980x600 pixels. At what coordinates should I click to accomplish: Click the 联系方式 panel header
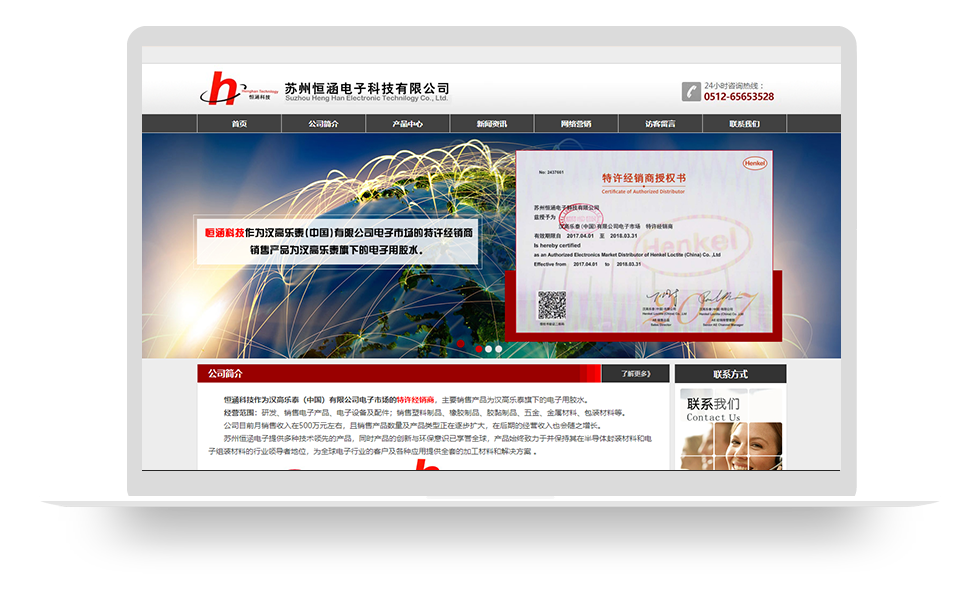click(x=731, y=374)
